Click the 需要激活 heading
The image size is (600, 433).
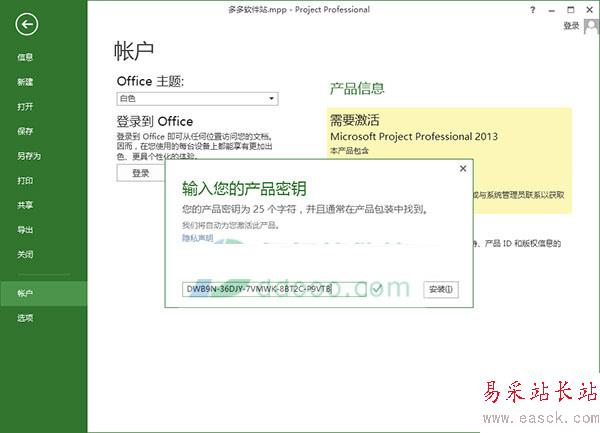(354, 120)
